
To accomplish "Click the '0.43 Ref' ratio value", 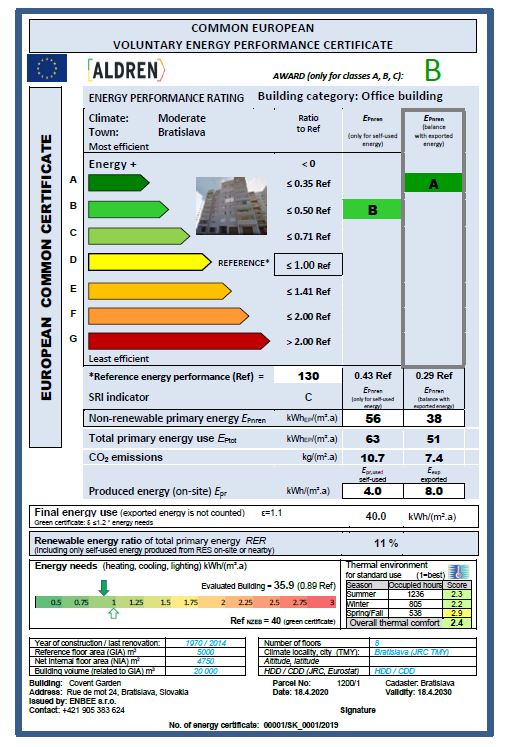I will [x=373, y=375].
